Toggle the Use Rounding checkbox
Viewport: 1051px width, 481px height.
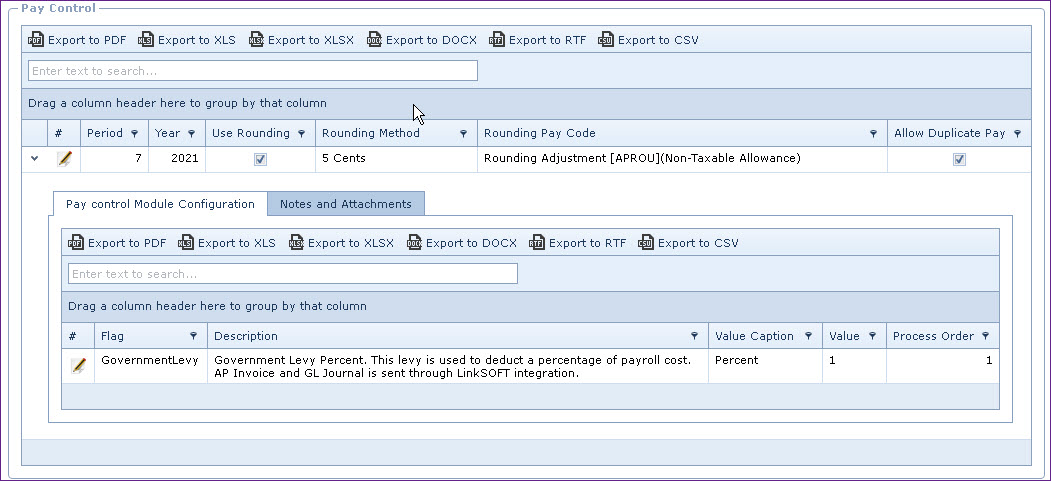tap(260, 159)
